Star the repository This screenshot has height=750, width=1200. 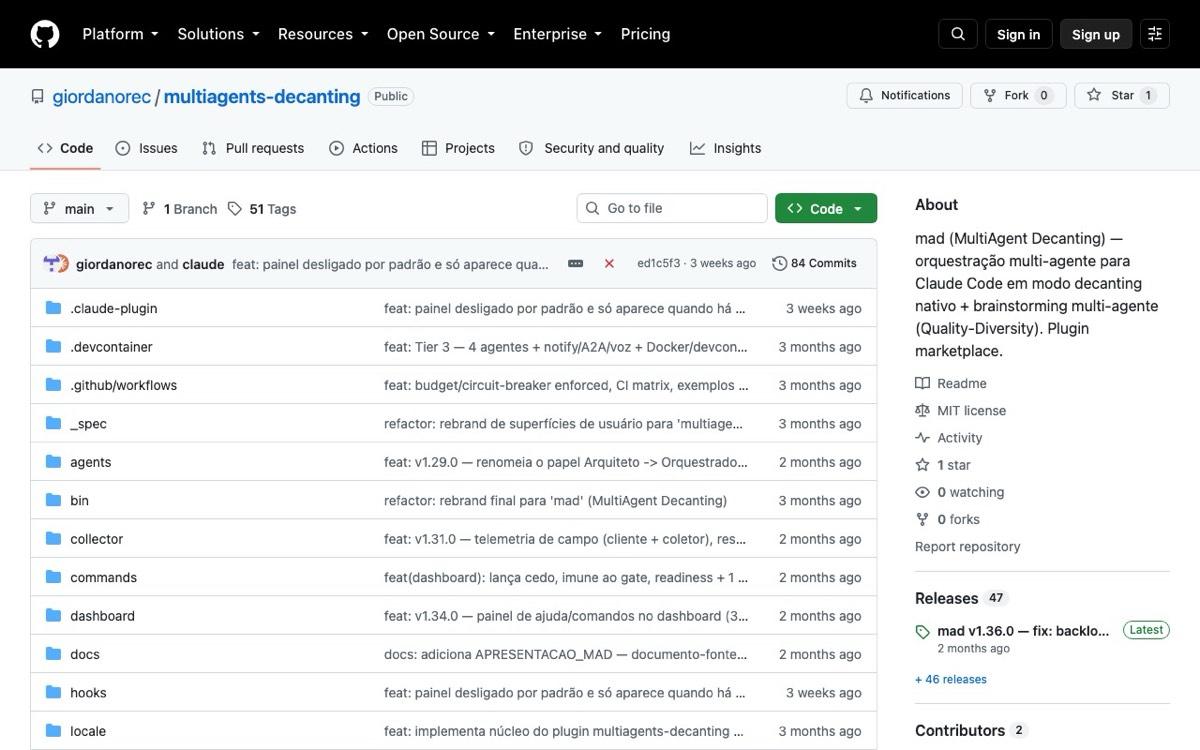pos(1121,96)
